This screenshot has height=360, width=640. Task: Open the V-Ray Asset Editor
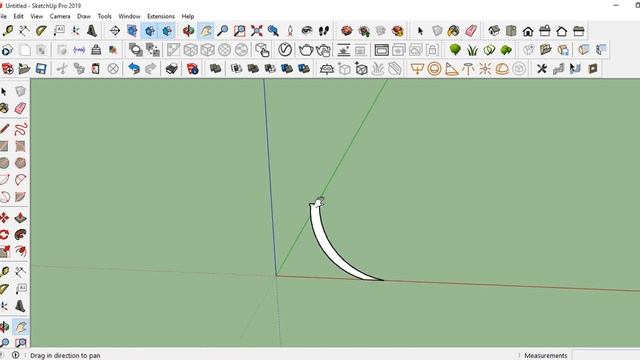tap(285, 50)
